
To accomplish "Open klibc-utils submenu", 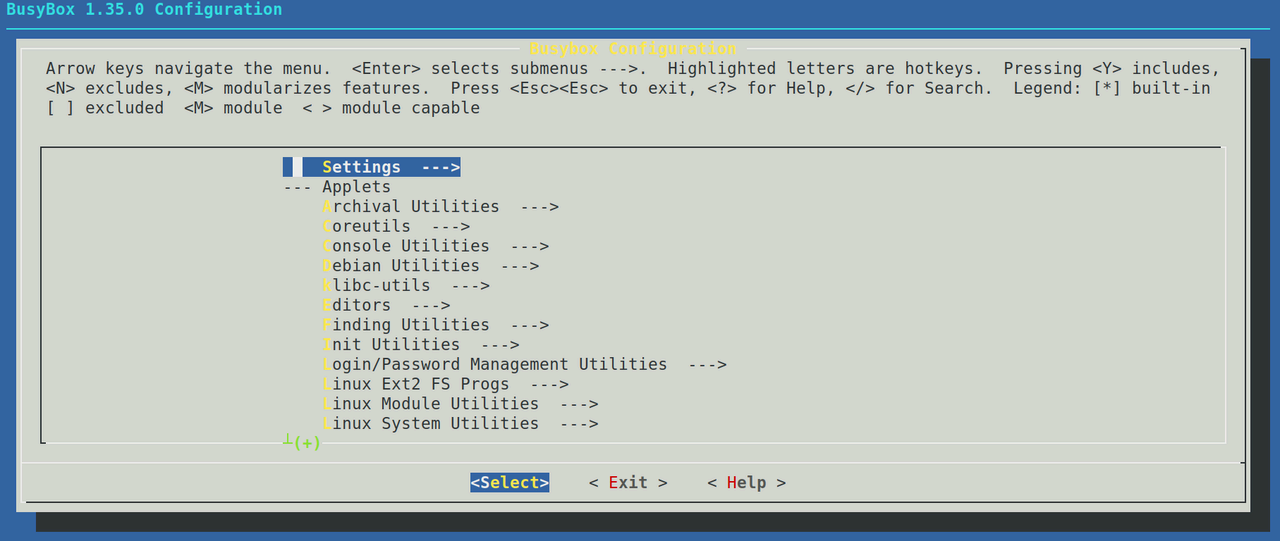I will tap(406, 286).
